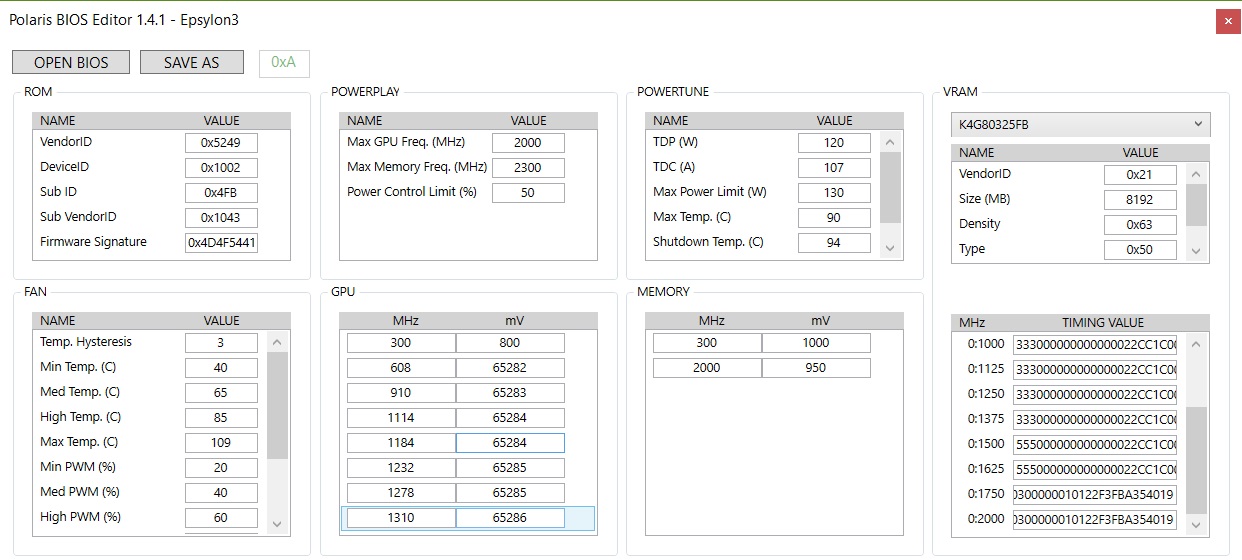Click the SAVE AS button

pos(191,62)
